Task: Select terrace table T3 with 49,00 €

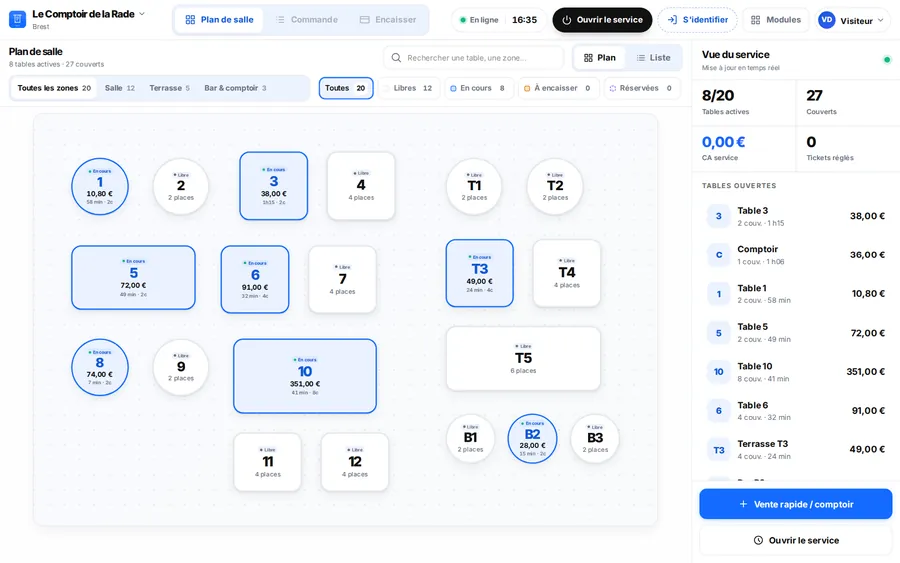Action: pyautogui.click(x=480, y=273)
